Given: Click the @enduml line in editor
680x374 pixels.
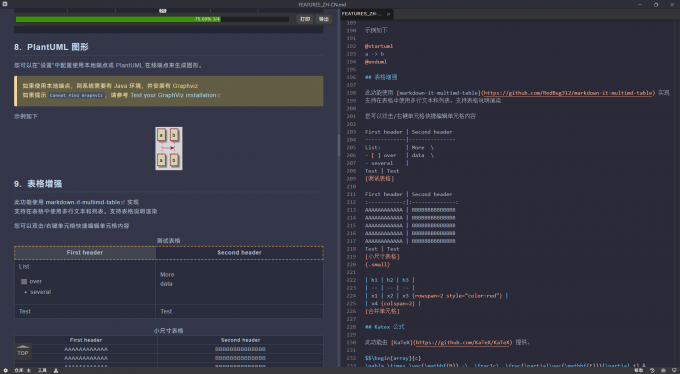Looking at the screenshot, I should coord(376,62).
